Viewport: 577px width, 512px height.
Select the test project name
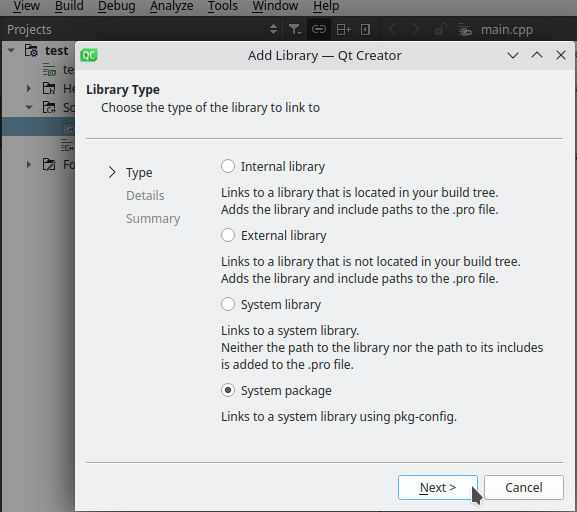[x=56, y=50]
